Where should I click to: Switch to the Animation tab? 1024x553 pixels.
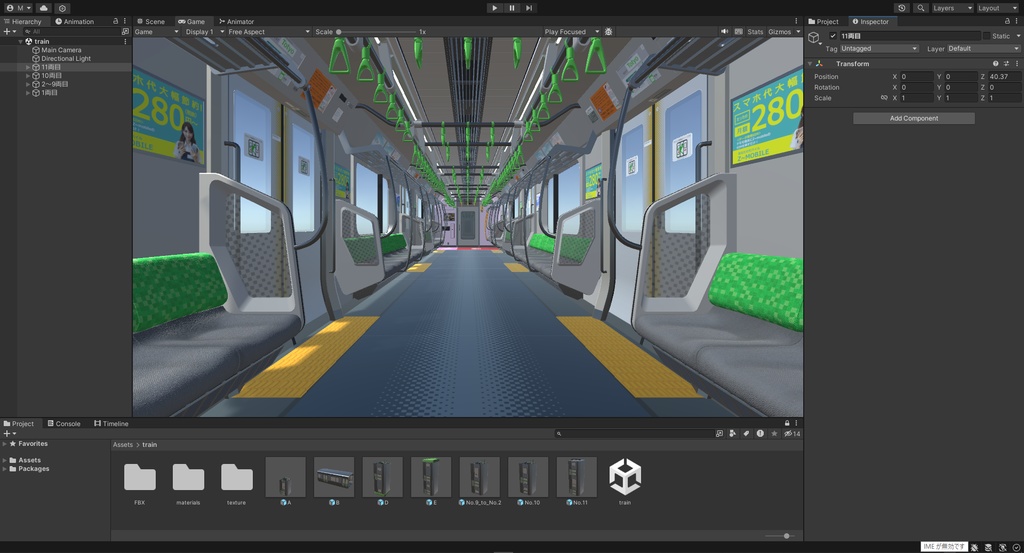coord(74,22)
